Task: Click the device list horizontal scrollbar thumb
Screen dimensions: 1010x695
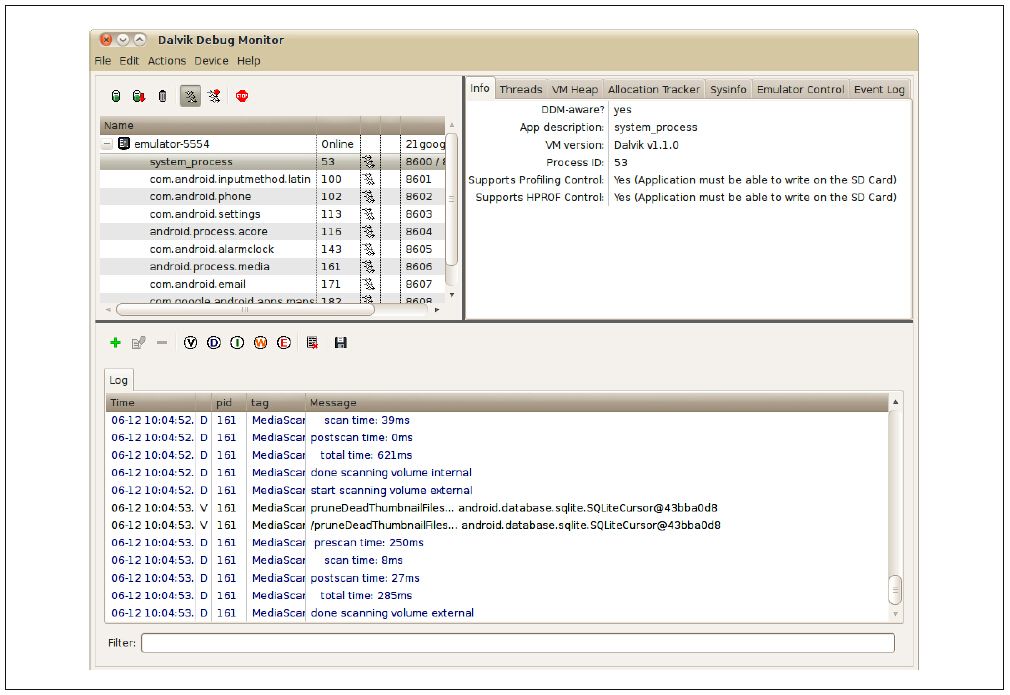Action: click(x=245, y=310)
